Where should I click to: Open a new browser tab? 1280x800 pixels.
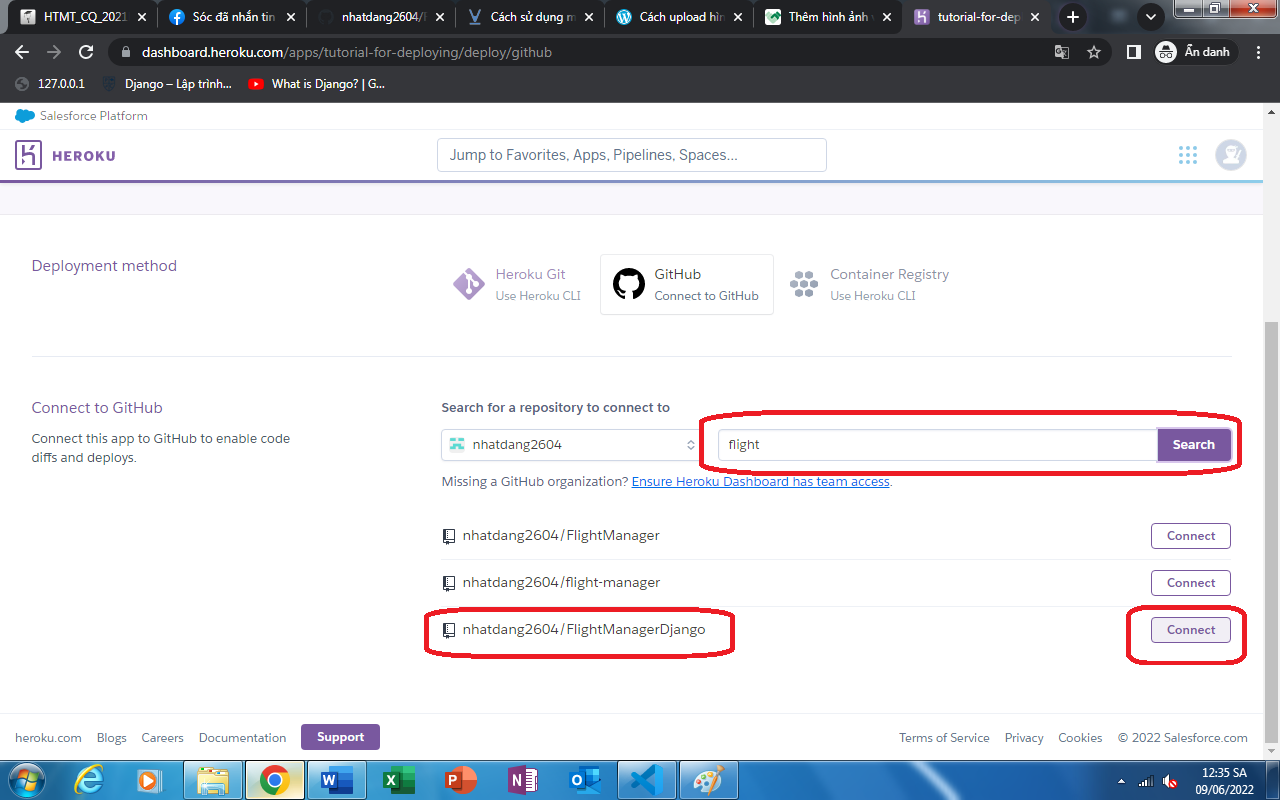tap(1073, 17)
